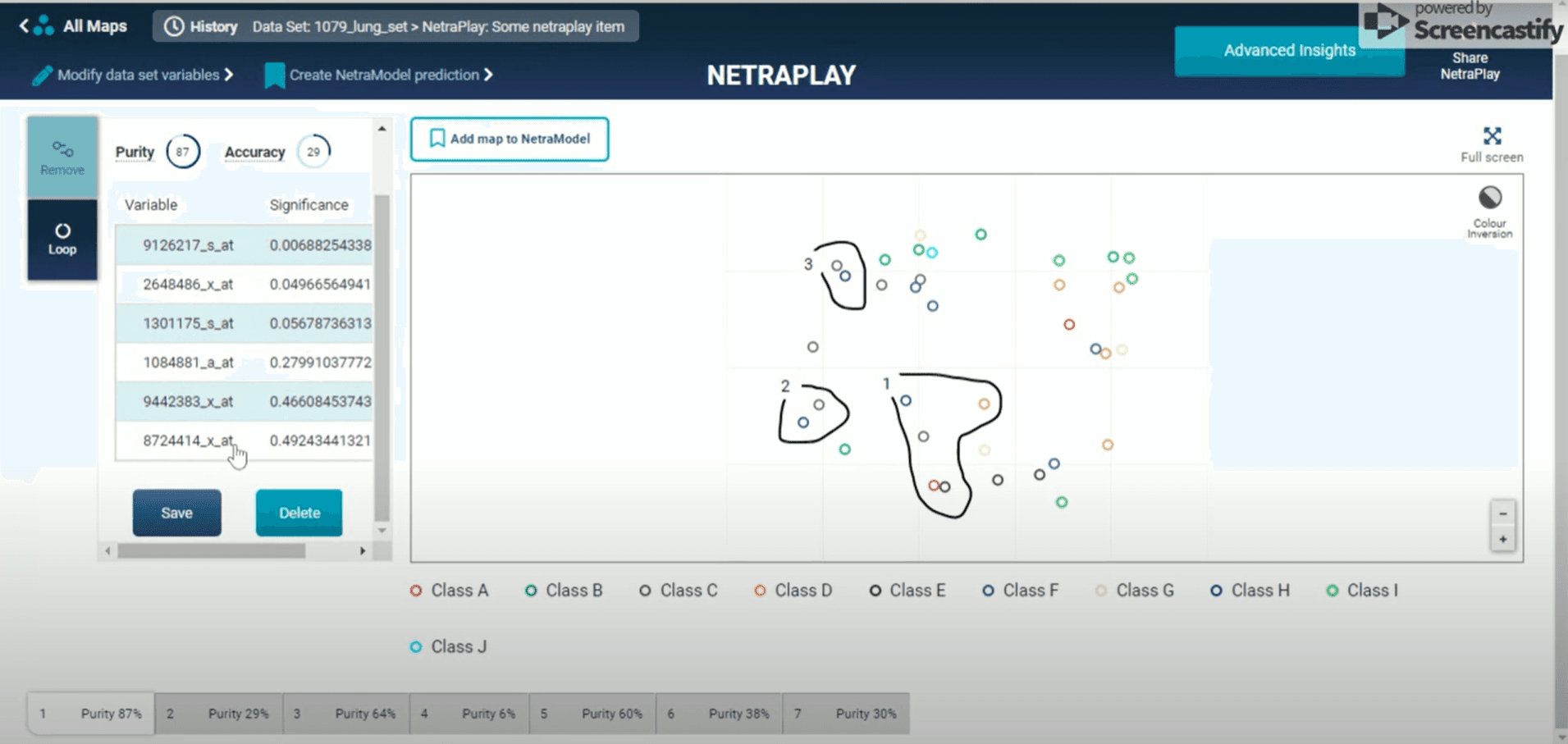1568x744 pixels.
Task: Click the Create NetraModel prediction bookmark icon
Action: click(x=274, y=75)
